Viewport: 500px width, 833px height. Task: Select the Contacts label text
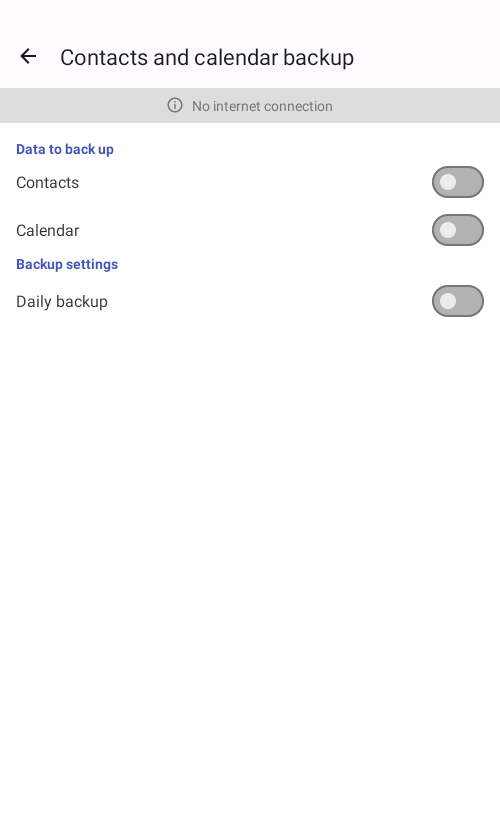tap(47, 183)
